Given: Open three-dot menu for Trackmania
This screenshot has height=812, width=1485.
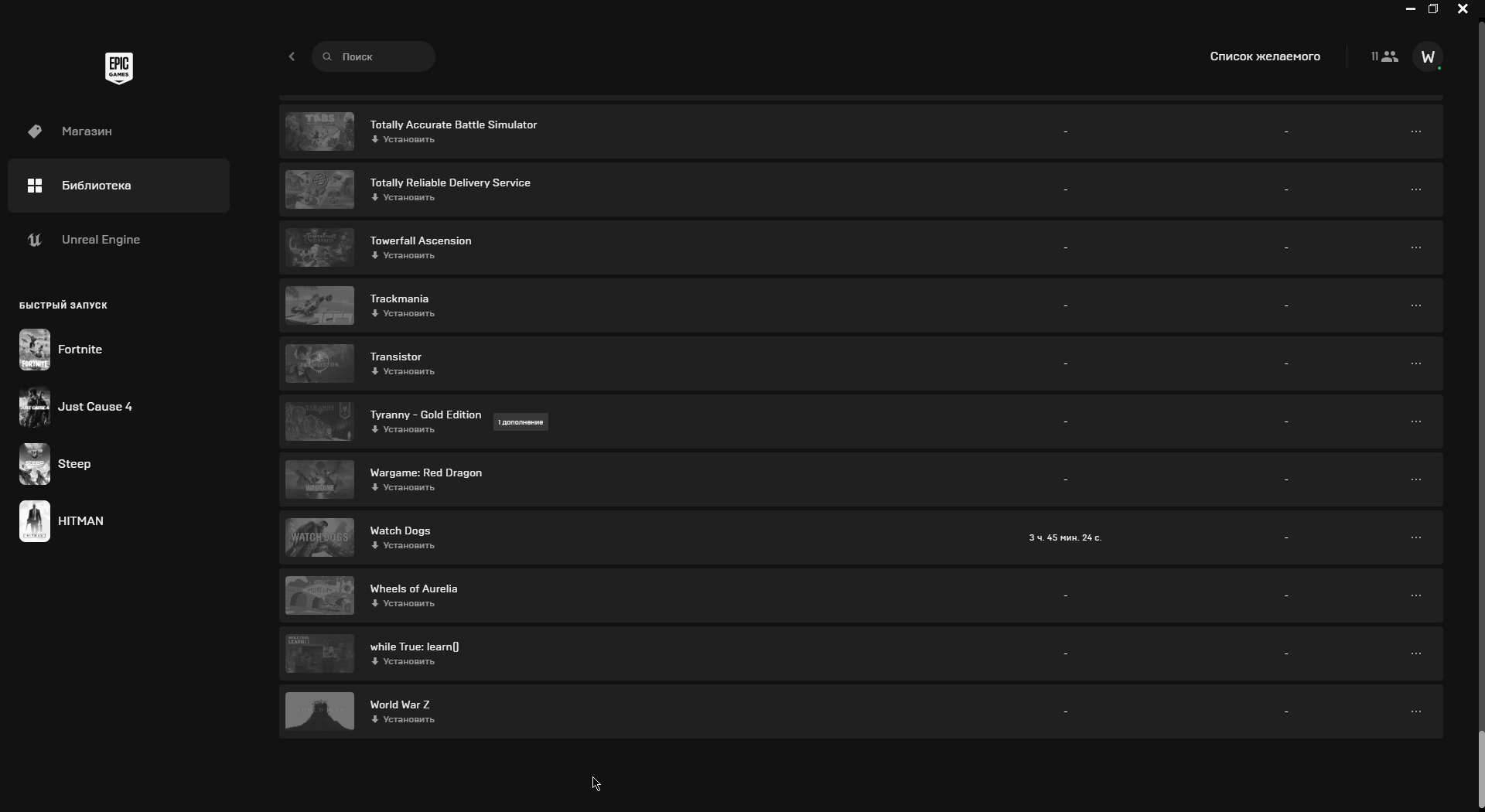Looking at the screenshot, I should pyautogui.click(x=1416, y=305).
